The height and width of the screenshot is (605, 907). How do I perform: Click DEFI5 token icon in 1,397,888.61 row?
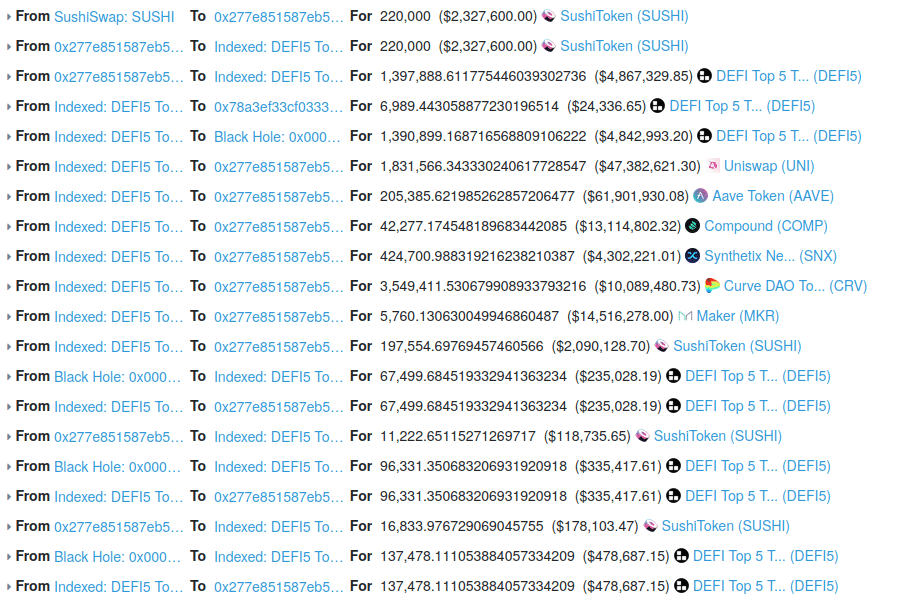click(704, 76)
